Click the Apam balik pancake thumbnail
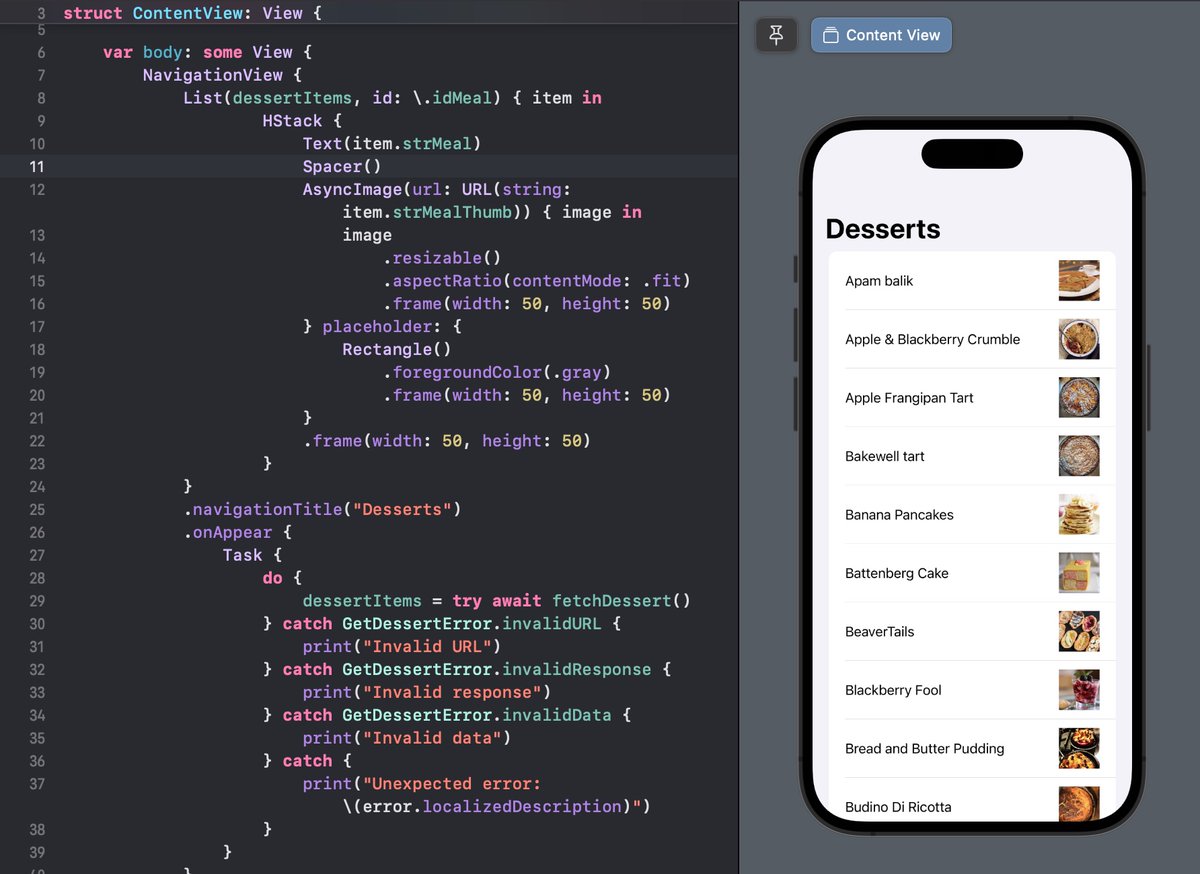 [1079, 281]
